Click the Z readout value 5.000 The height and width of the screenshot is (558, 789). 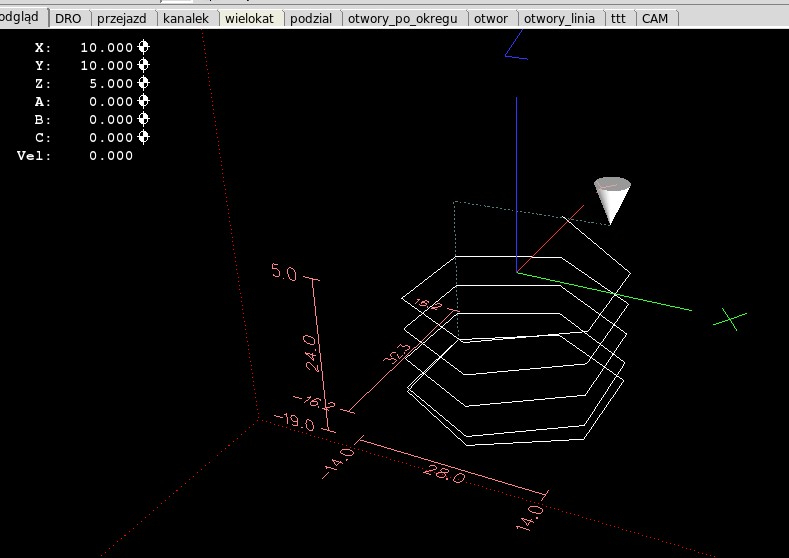[111, 84]
